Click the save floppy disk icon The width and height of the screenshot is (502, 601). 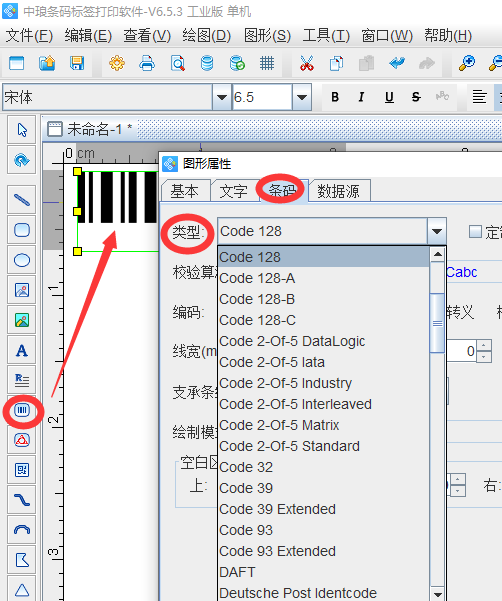tap(77, 63)
